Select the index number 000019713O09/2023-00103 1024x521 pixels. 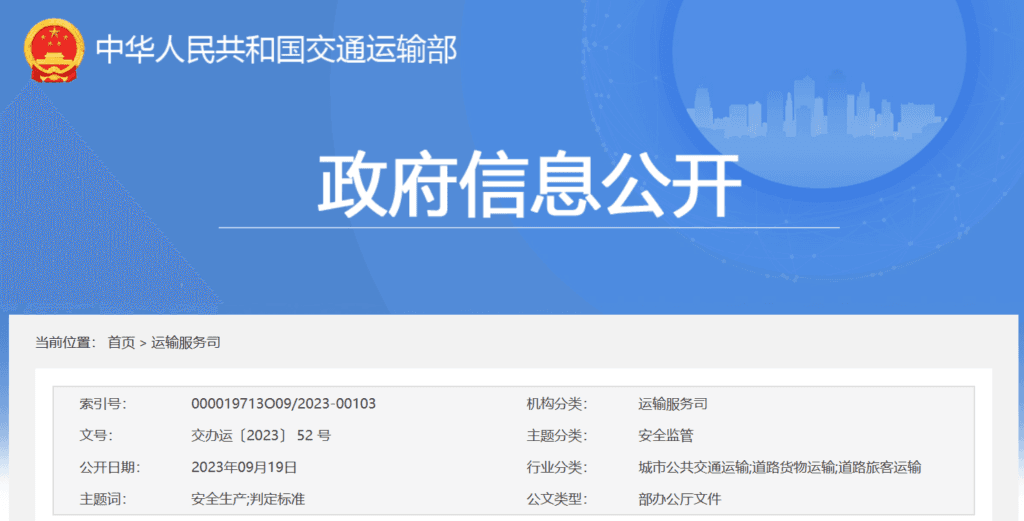click(283, 404)
